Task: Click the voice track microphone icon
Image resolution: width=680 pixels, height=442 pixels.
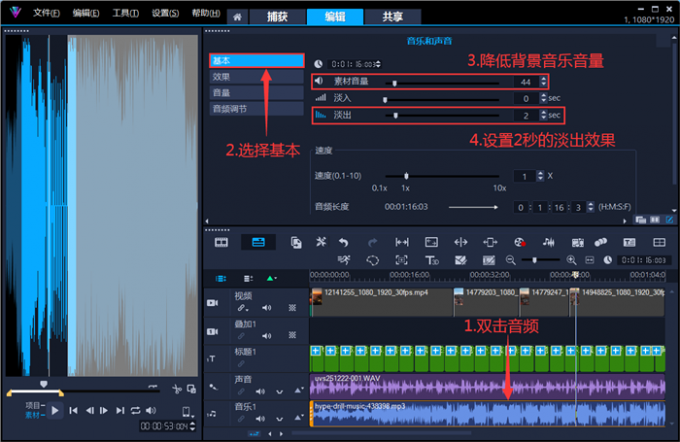Action: pos(213,386)
